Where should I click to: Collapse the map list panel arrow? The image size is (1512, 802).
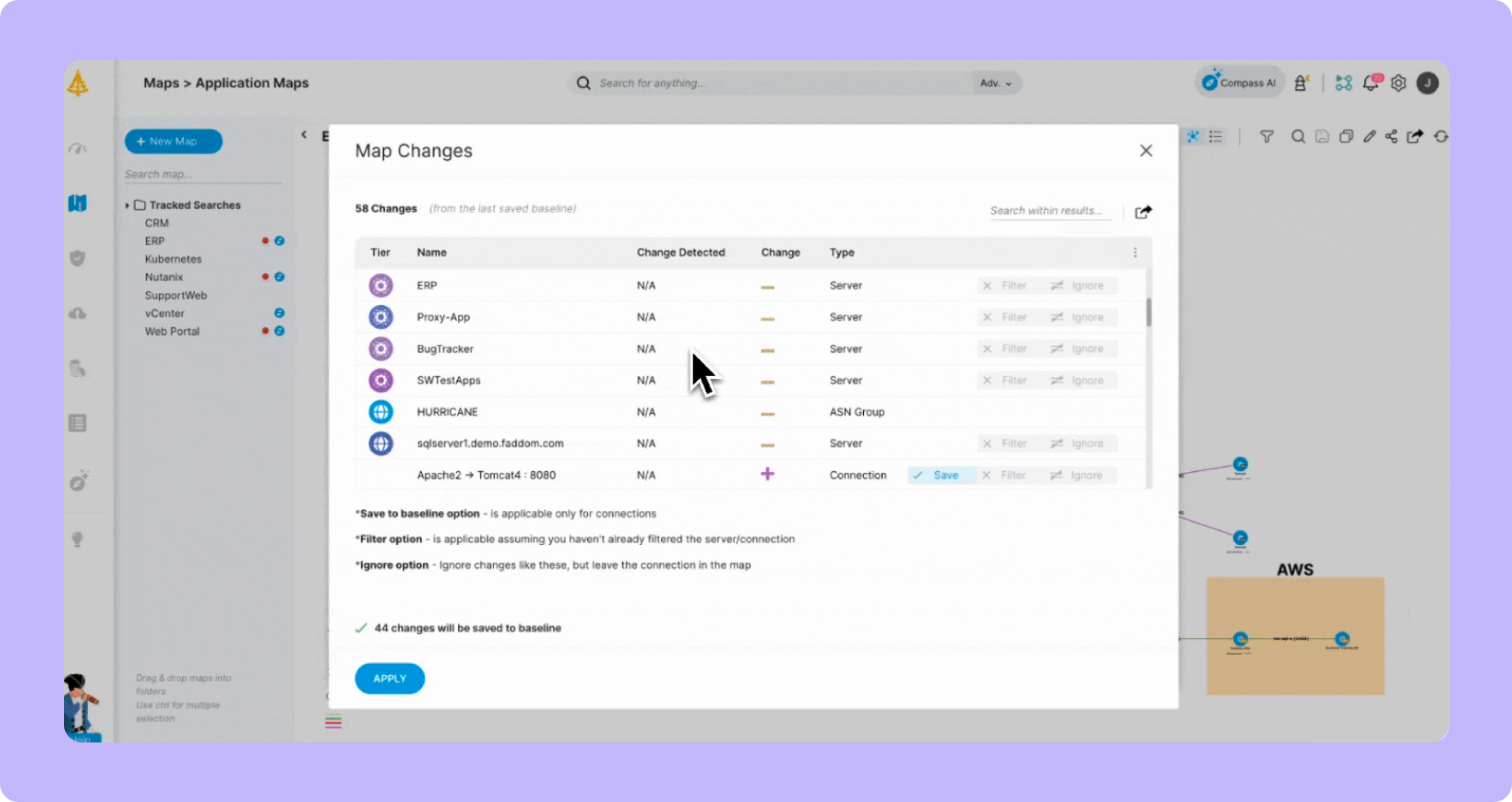coord(304,135)
